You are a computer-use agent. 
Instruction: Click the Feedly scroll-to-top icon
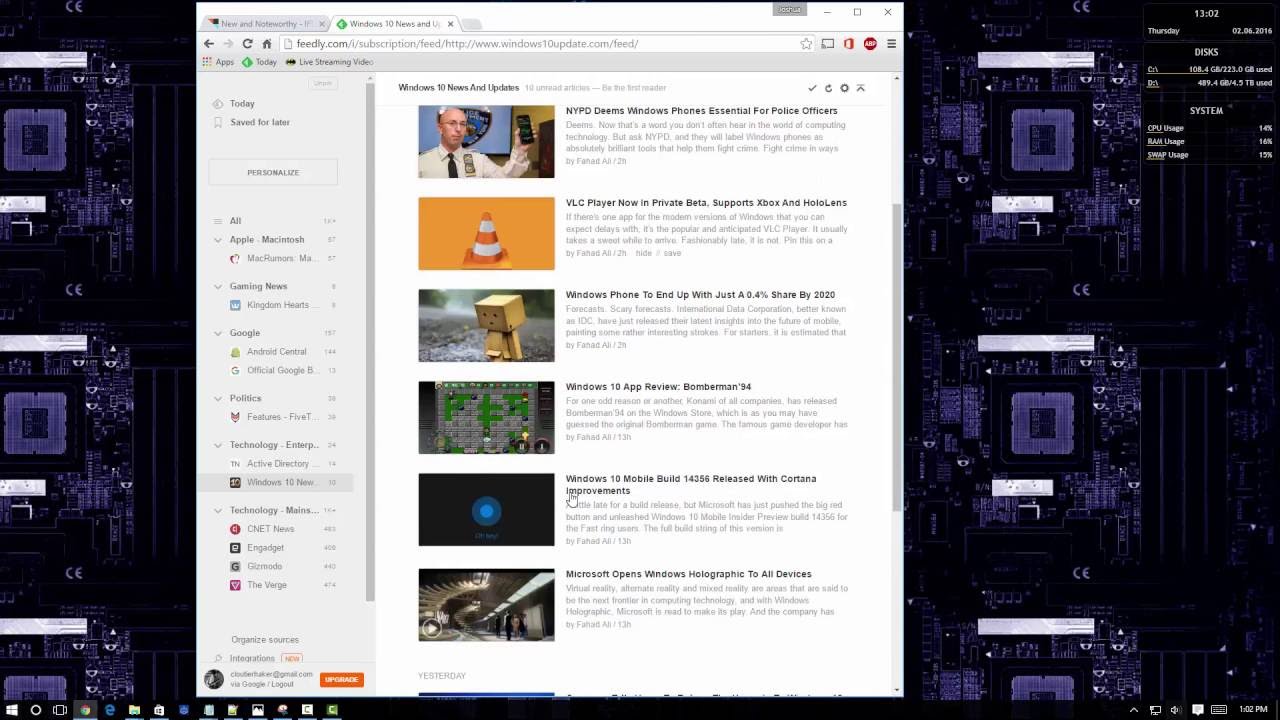(860, 88)
